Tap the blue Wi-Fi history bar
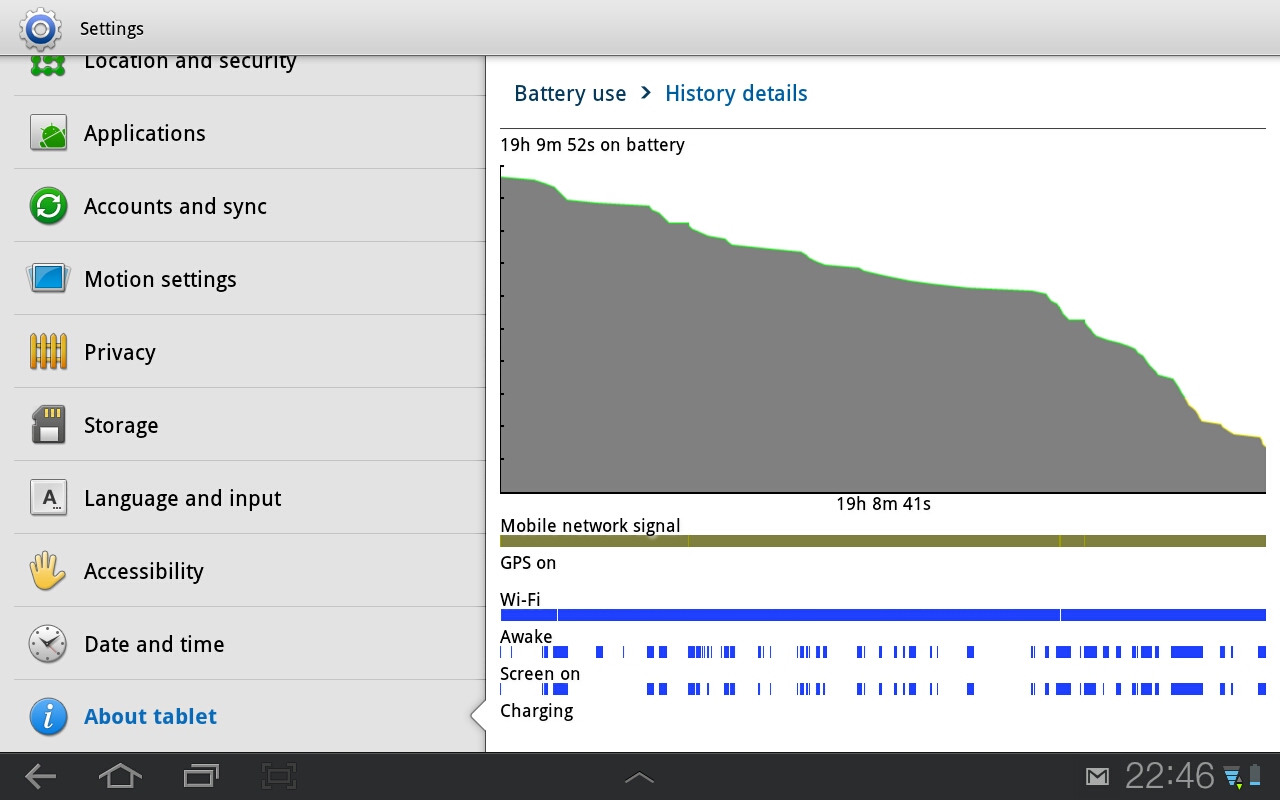Image resolution: width=1280 pixels, height=800 pixels. 883,615
